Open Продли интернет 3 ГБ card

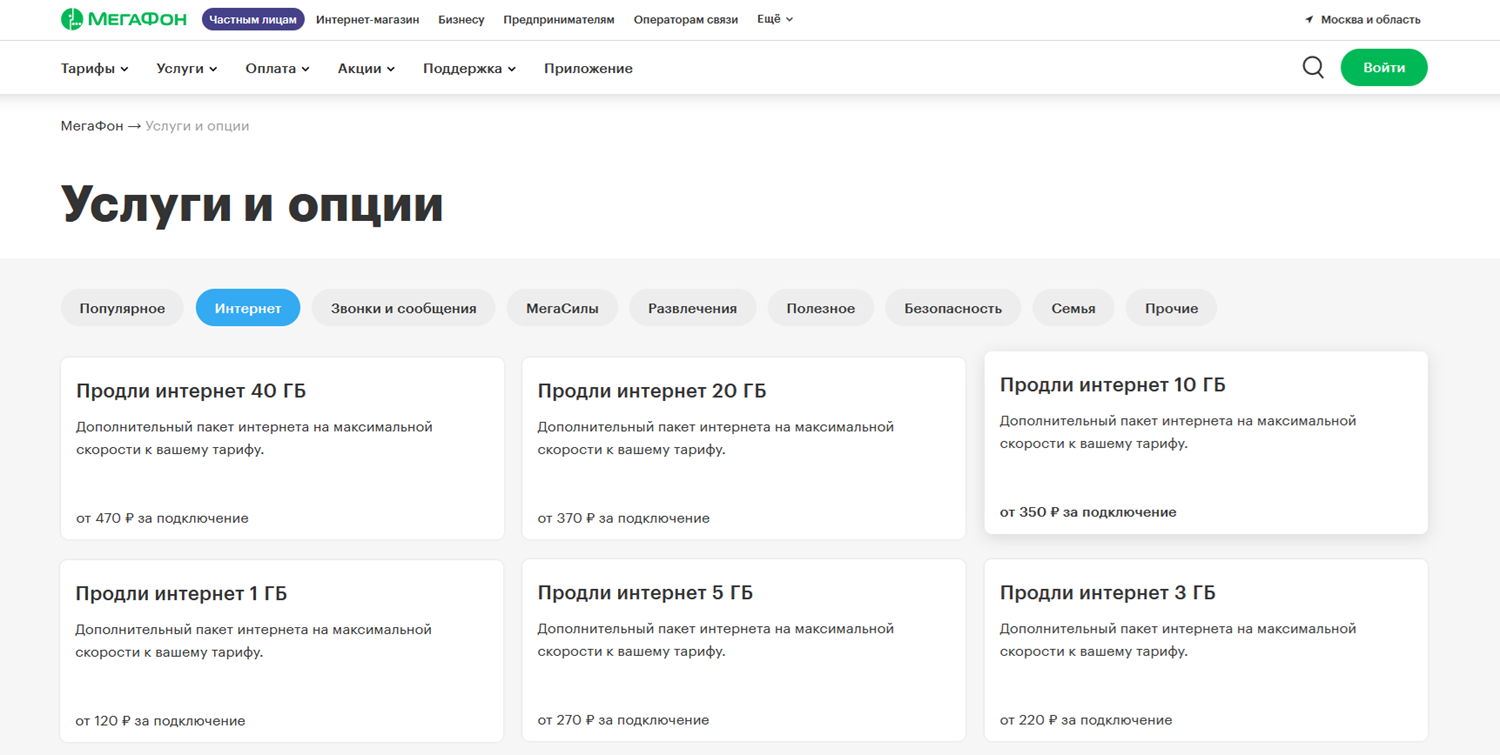coord(1206,650)
